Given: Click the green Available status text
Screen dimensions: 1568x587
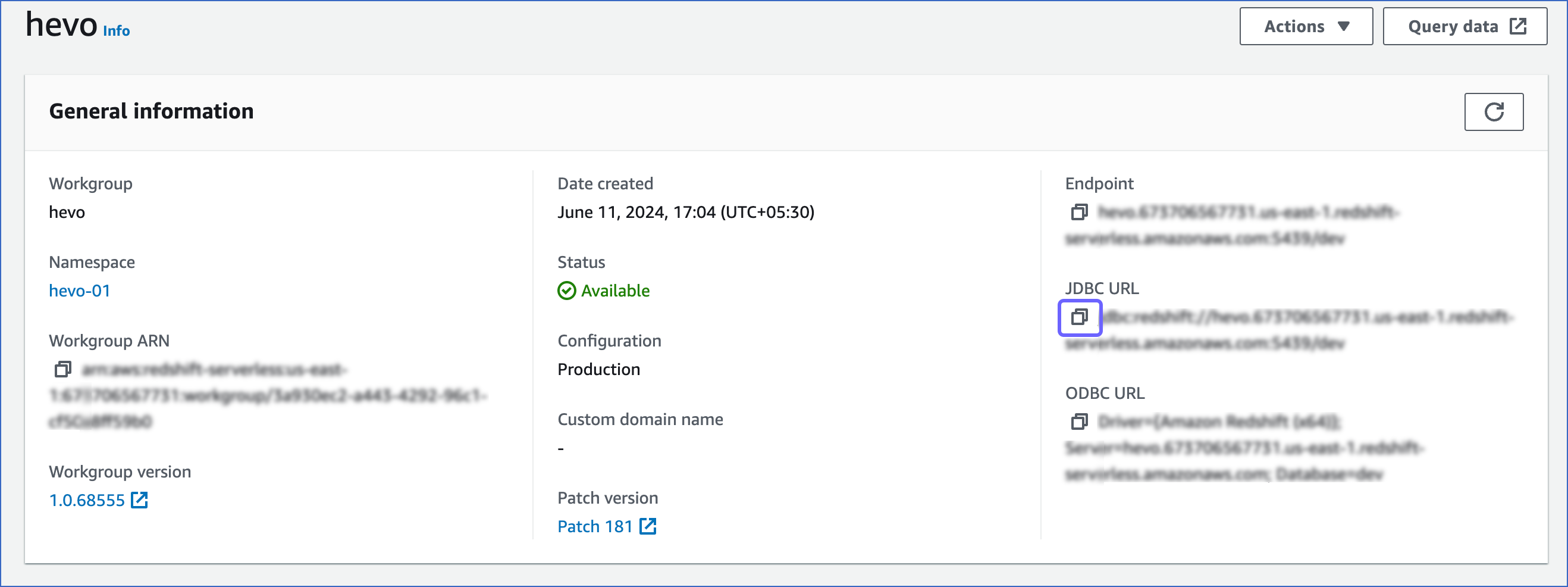Looking at the screenshot, I should (x=616, y=291).
